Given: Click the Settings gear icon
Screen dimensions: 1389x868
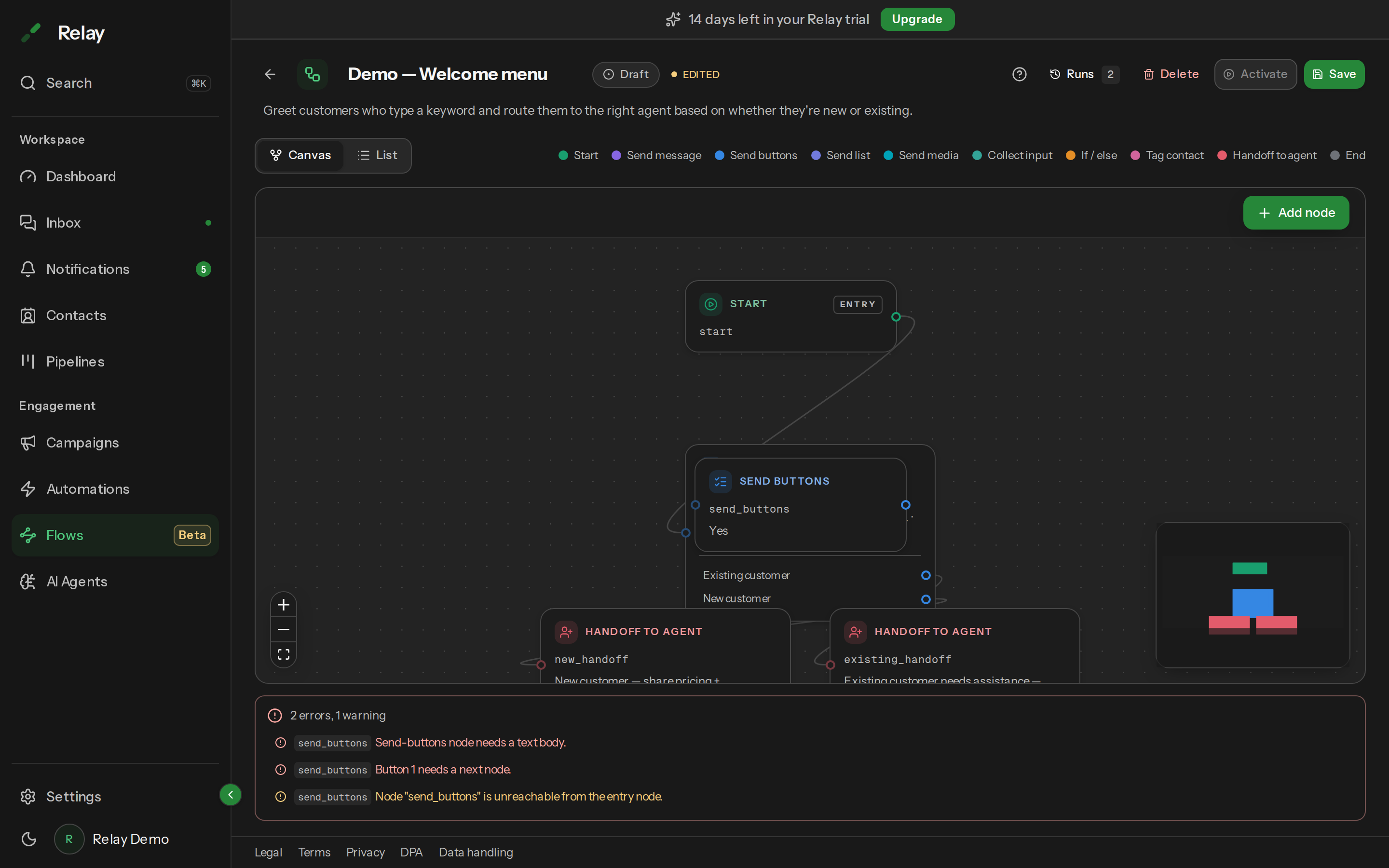Looking at the screenshot, I should point(27,797).
